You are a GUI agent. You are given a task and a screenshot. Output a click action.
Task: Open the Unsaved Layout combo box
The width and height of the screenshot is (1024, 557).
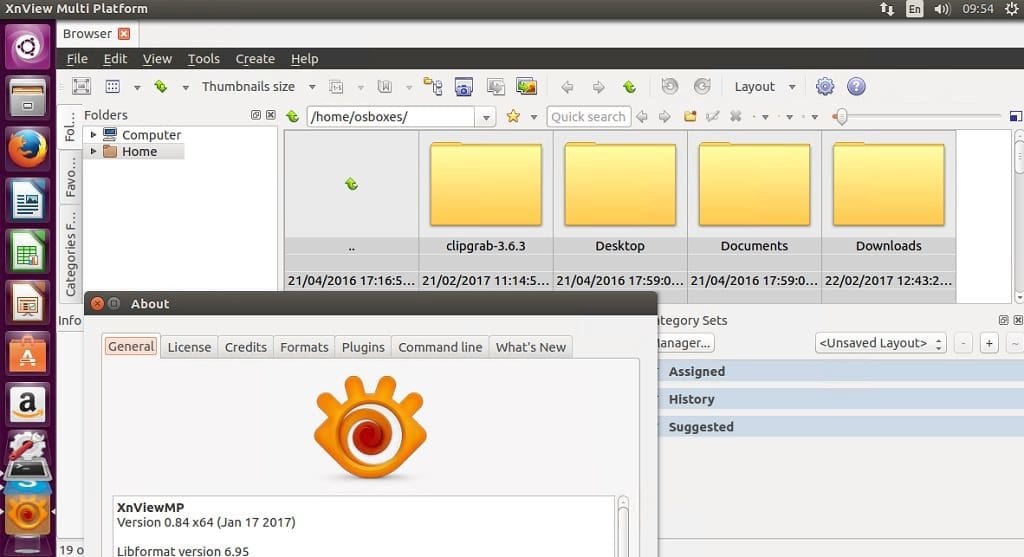[x=881, y=343]
